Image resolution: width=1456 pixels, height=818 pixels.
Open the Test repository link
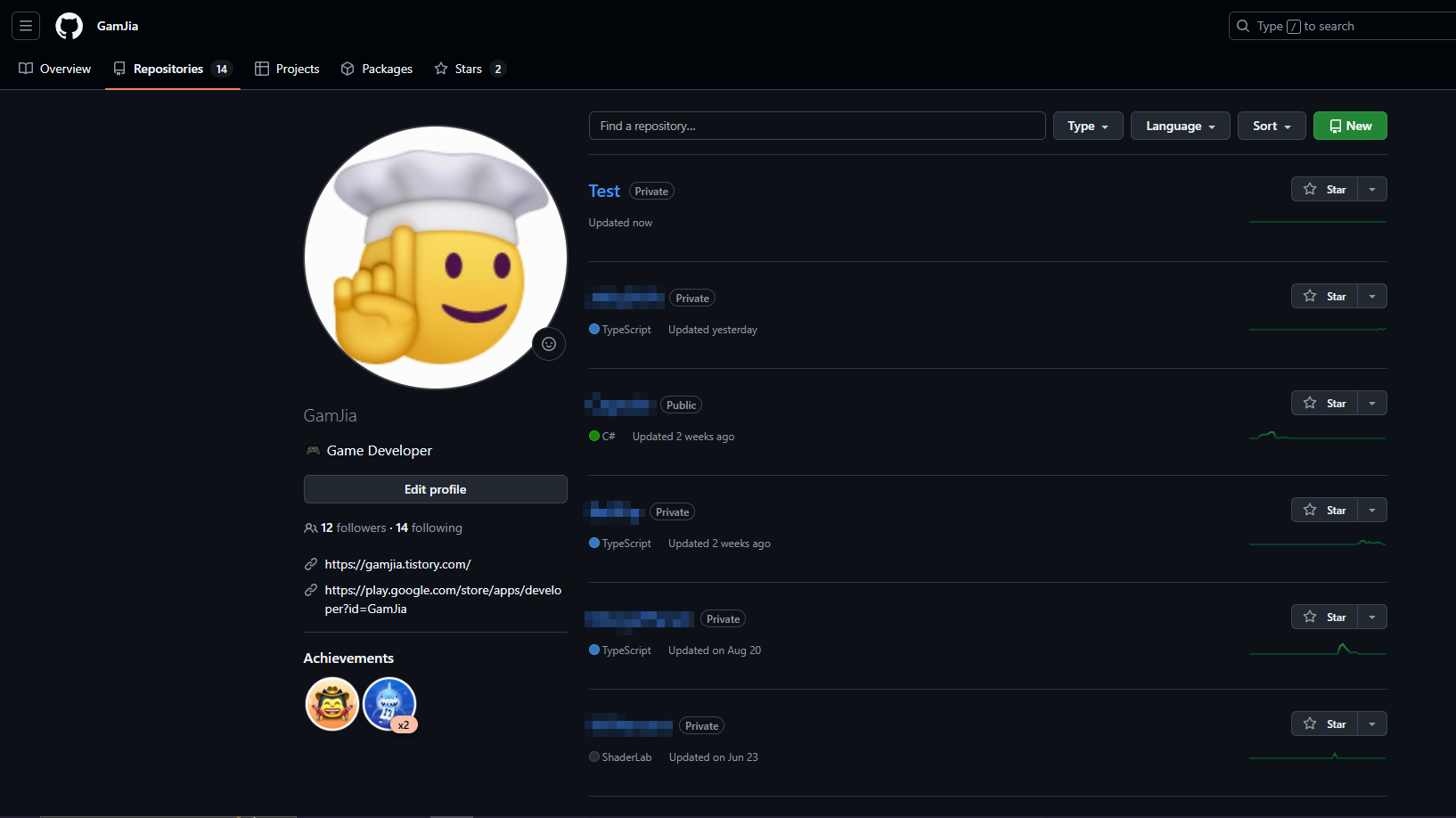coord(604,191)
